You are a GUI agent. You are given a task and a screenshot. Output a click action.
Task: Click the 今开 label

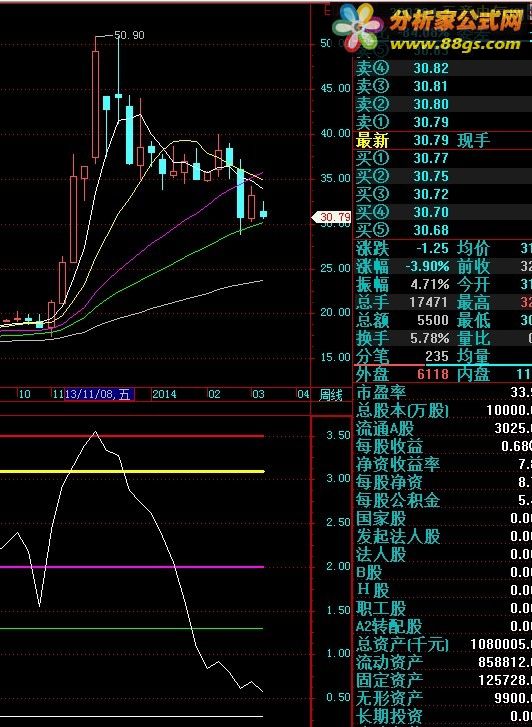tap(473, 284)
